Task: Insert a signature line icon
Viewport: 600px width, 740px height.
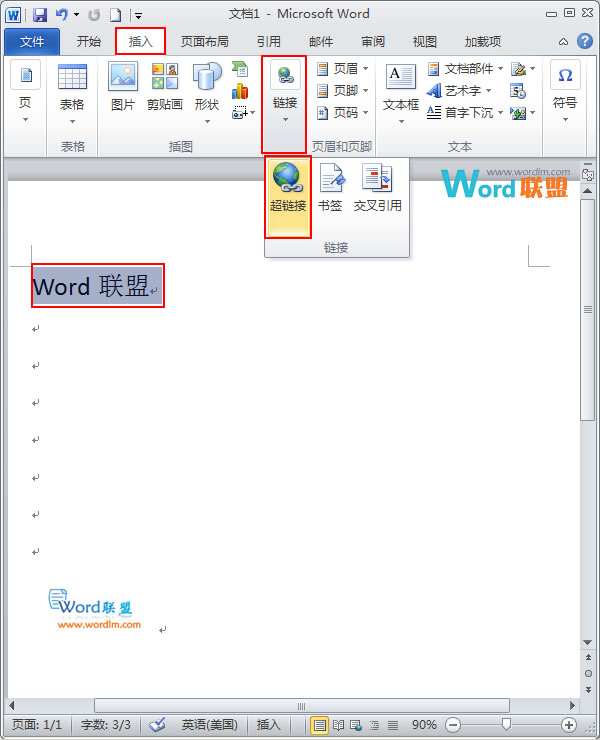Action: coord(523,69)
